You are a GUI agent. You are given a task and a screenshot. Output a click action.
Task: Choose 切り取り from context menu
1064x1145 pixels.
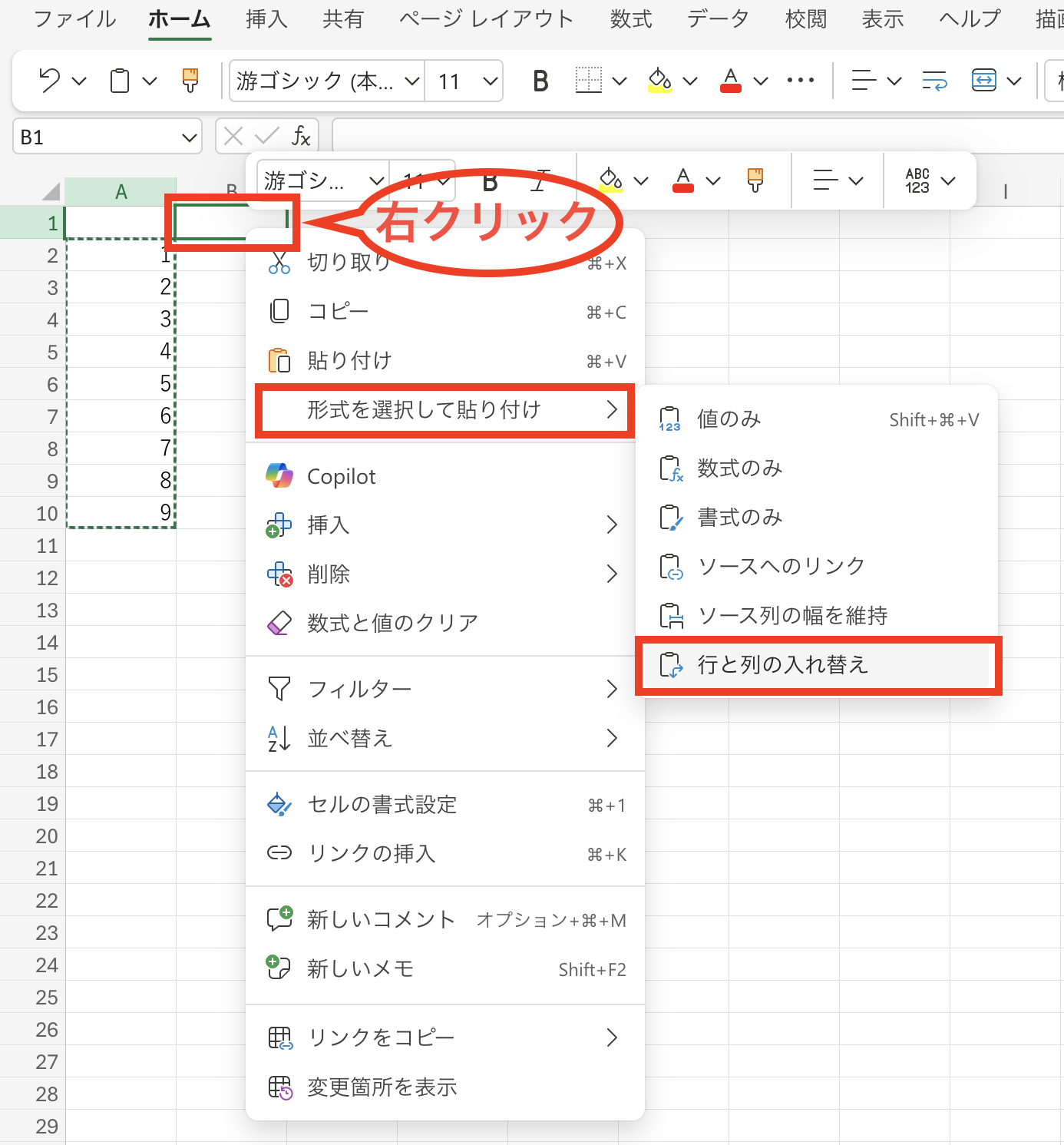coord(445,263)
